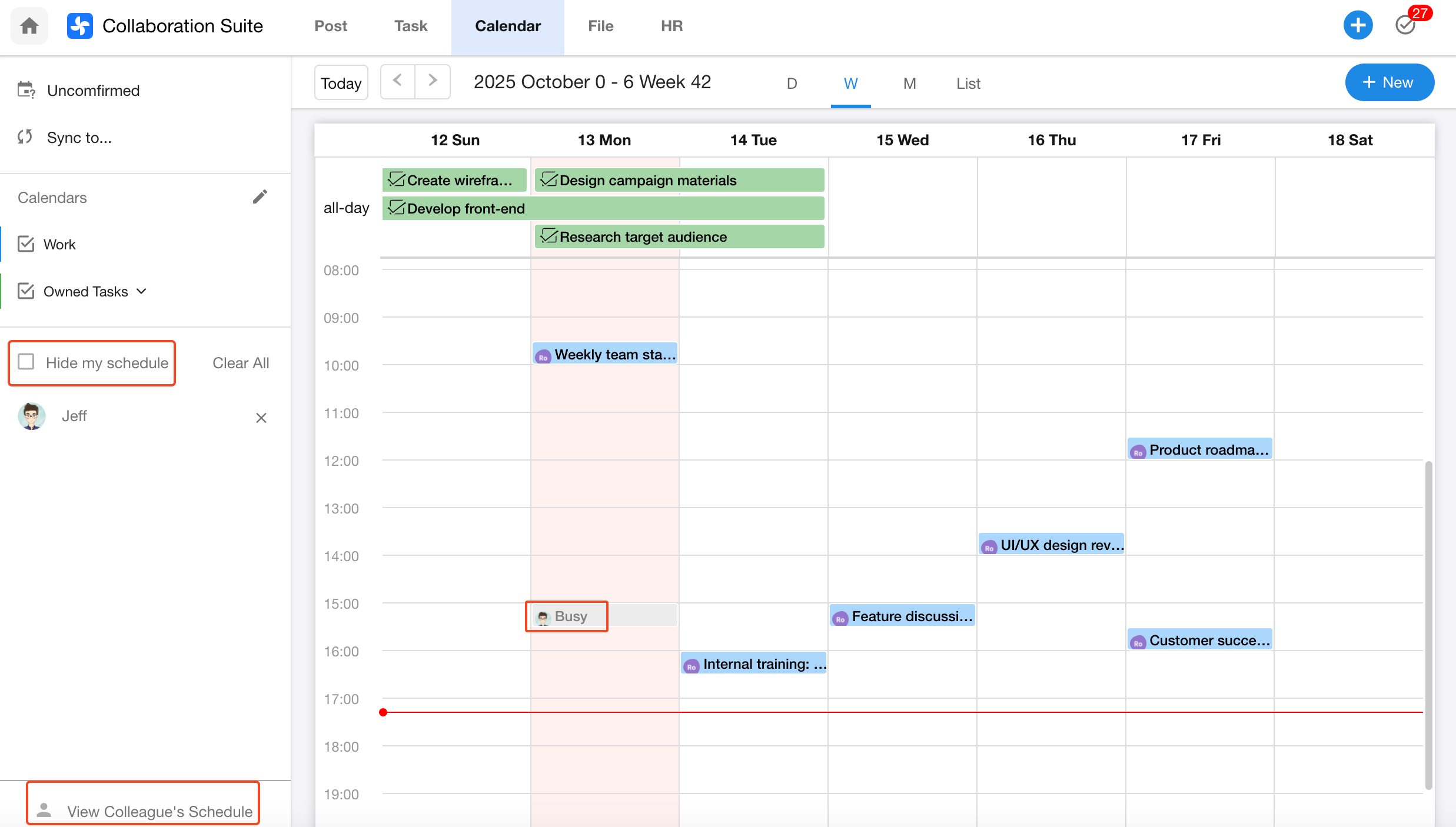Open the notifications checkmark icon with badge
The width and height of the screenshot is (1456, 827).
tap(1405, 25)
